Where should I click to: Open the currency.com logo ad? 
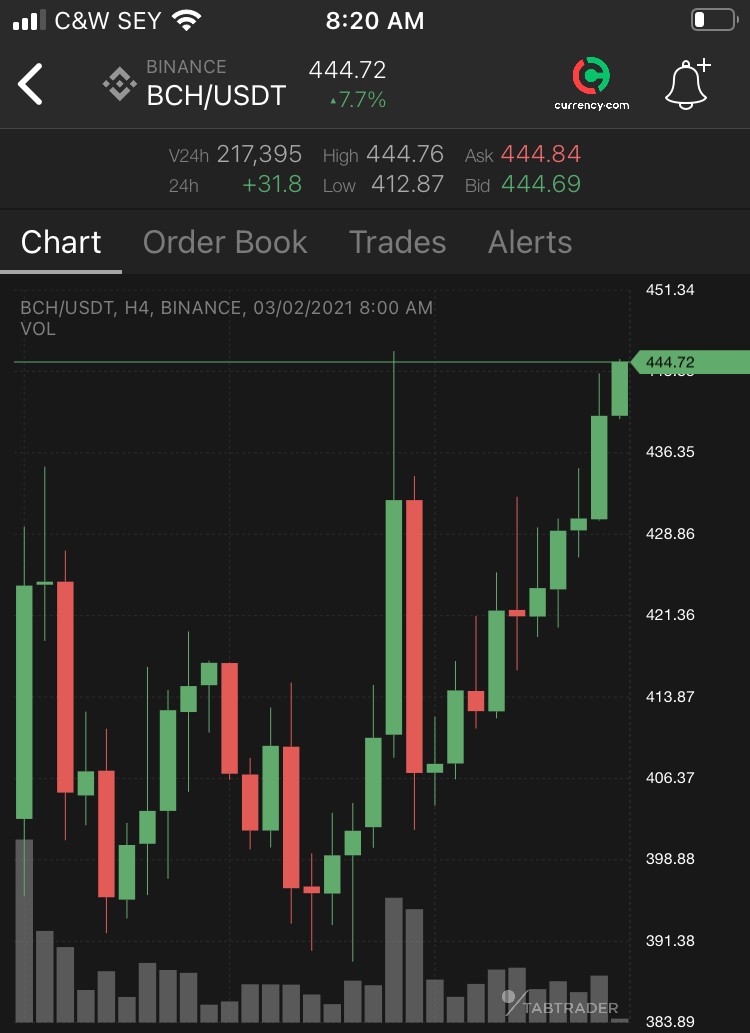591,84
